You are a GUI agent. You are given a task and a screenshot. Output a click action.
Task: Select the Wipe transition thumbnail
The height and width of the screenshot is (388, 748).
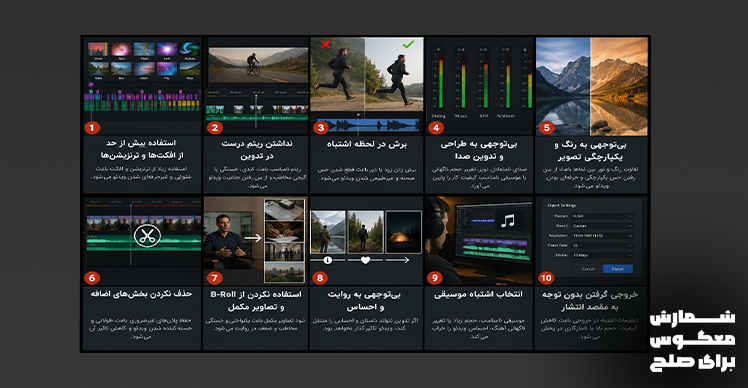pyautogui.click(x=190, y=68)
